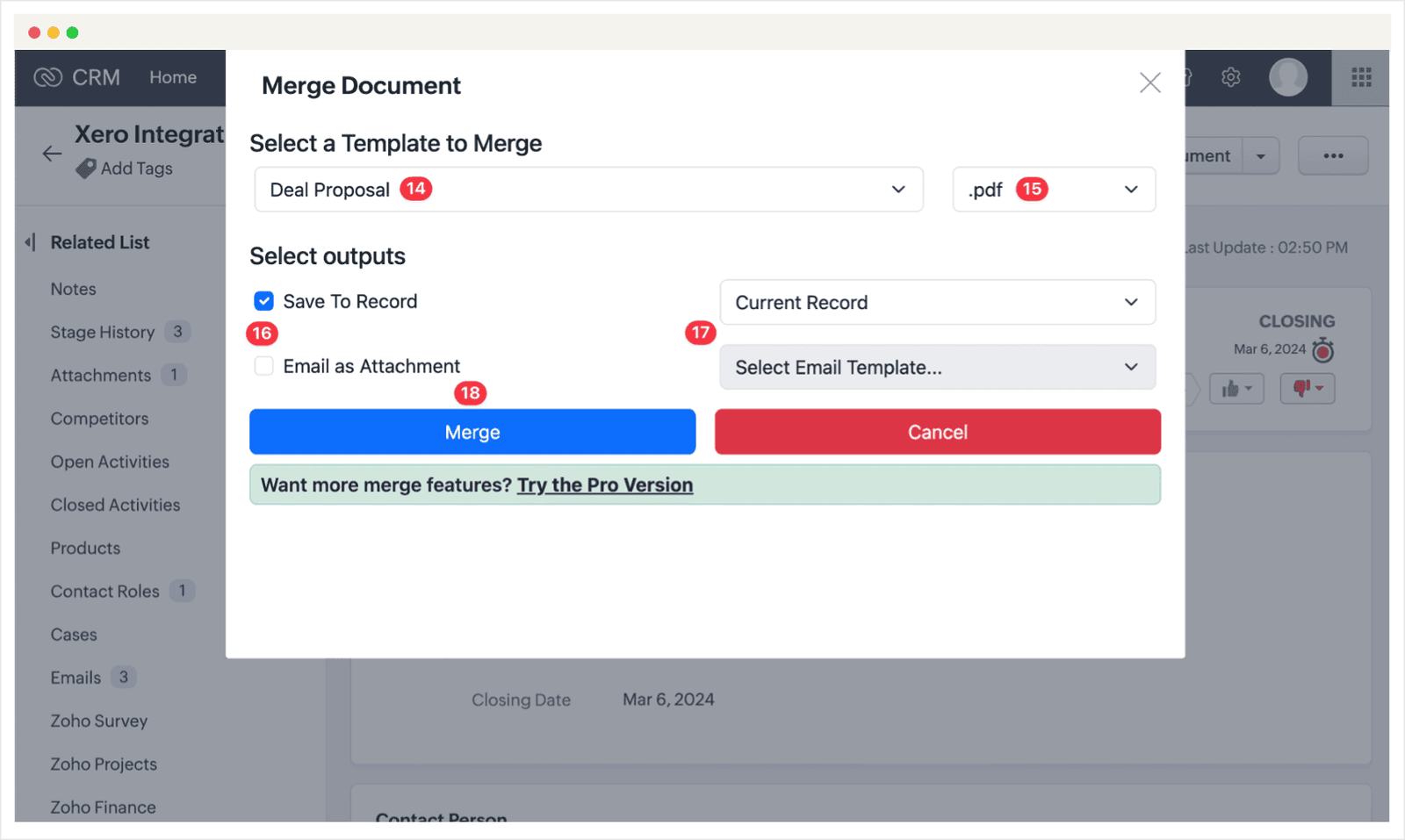Image resolution: width=1405 pixels, height=840 pixels.
Task: Enable the Email as Attachment checkbox
Action: 264,366
